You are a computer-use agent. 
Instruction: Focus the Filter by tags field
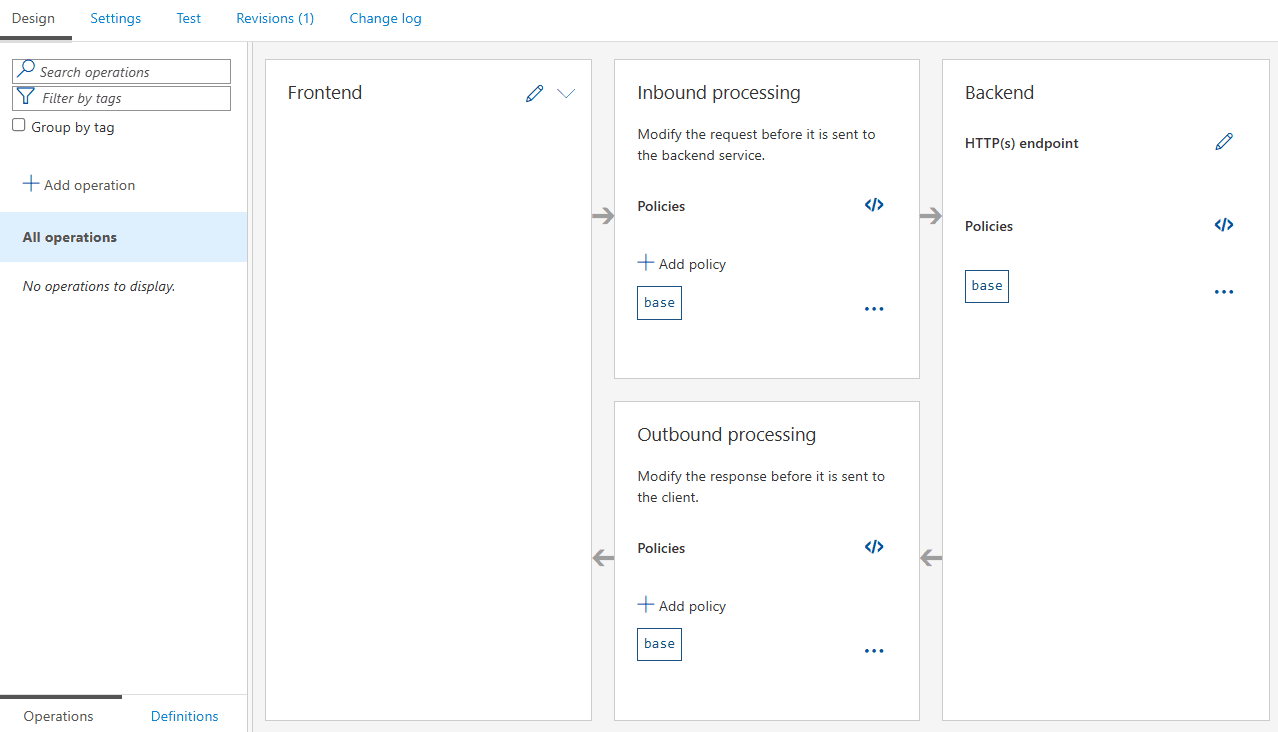[121, 98]
